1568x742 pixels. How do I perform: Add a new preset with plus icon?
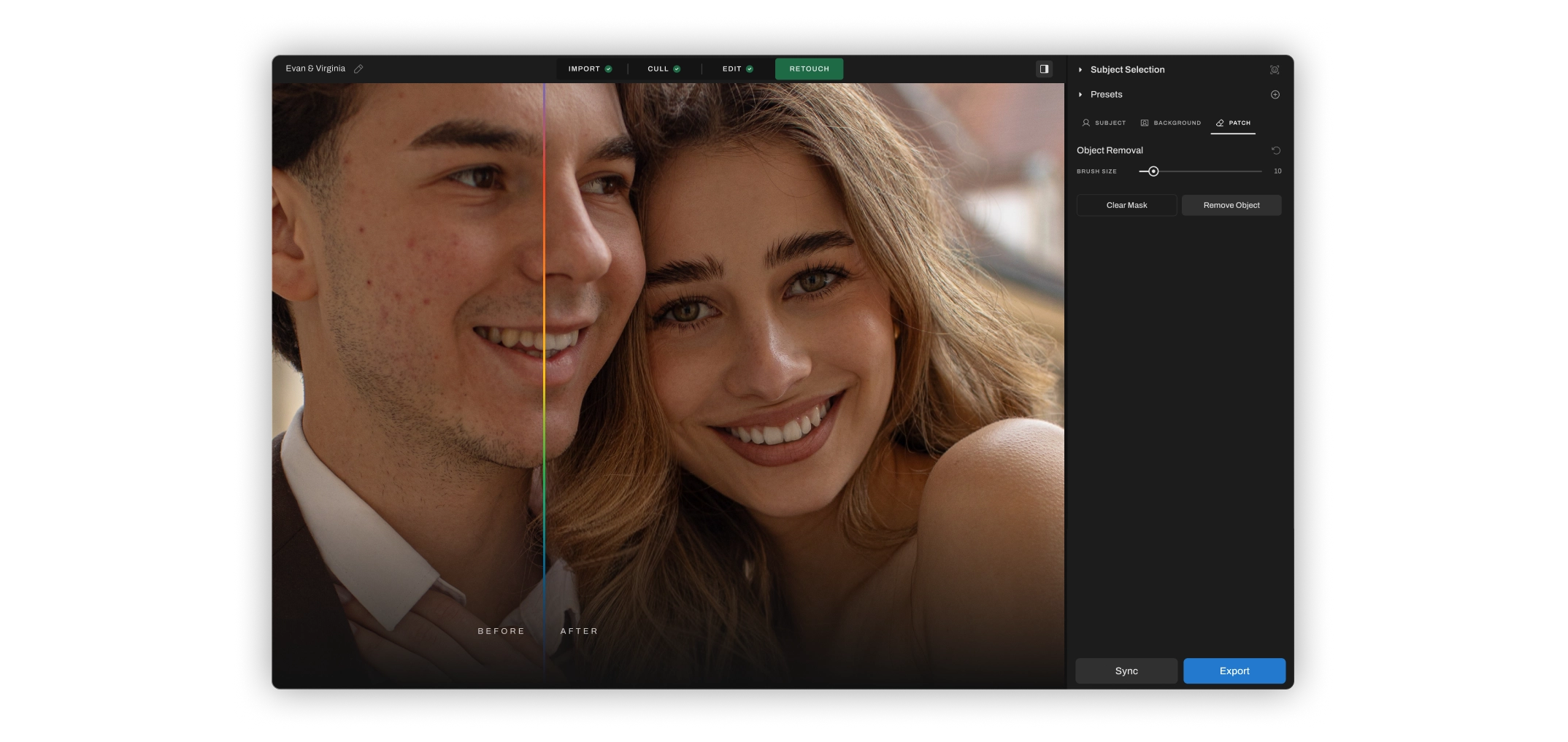coord(1275,95)
